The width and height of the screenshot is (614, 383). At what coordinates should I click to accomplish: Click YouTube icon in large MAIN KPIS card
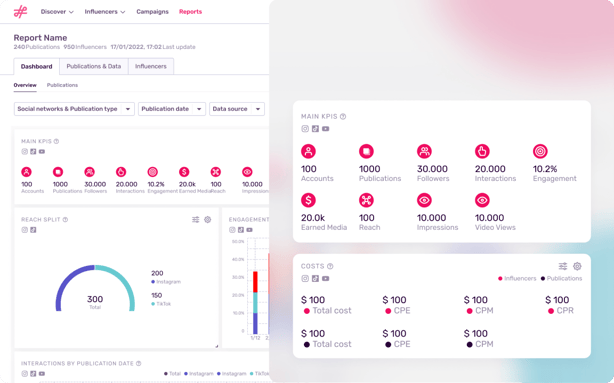(325, 129)
